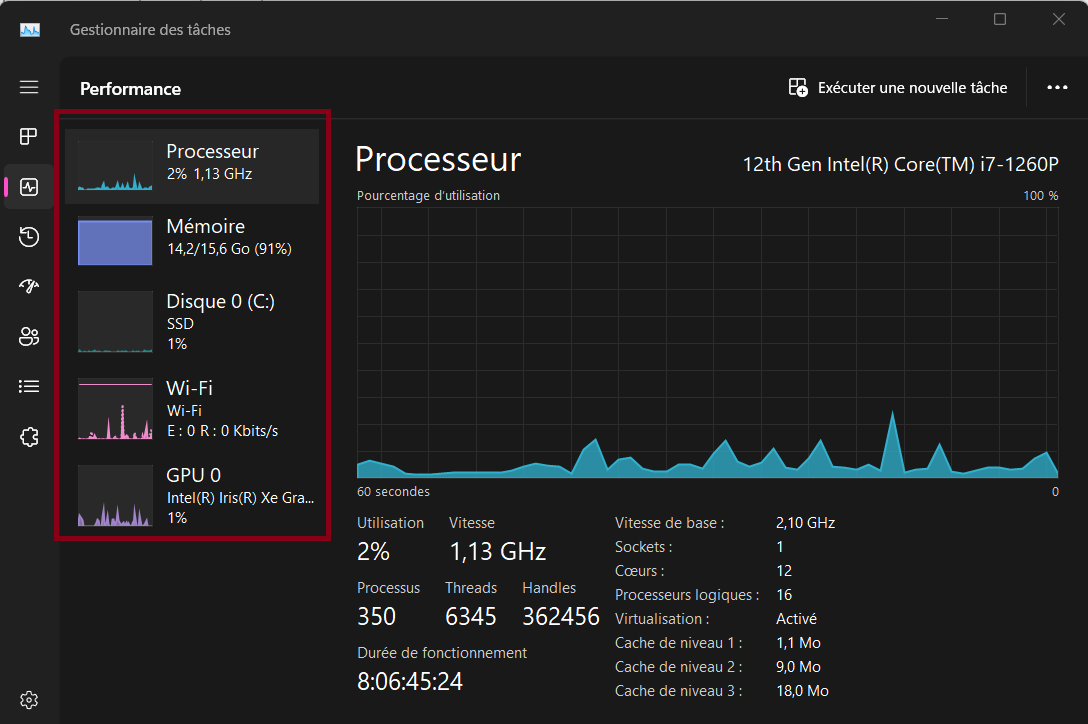The height and width of the screenshot is (724, 1088).
Task: Click Exécuter une nouvelle tâche
Action: (x=898, y=87)
